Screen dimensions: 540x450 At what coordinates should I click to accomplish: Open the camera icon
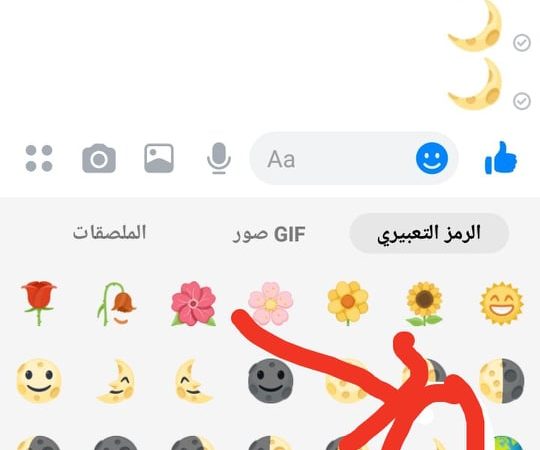pos(99,158)
